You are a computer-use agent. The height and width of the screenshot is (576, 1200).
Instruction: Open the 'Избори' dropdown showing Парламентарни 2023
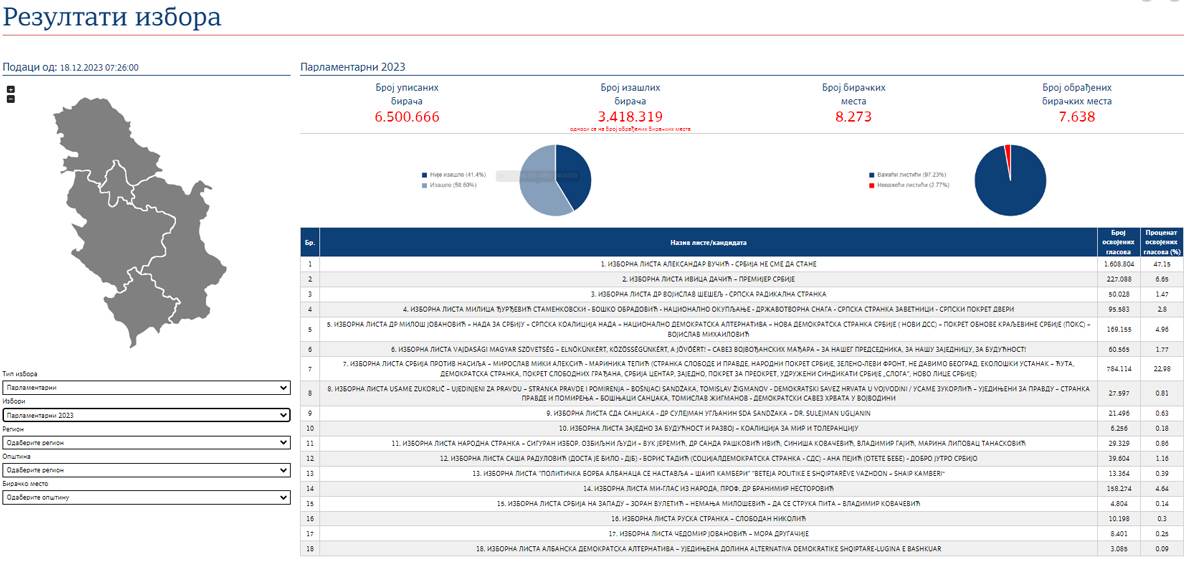tap(146, 414)
